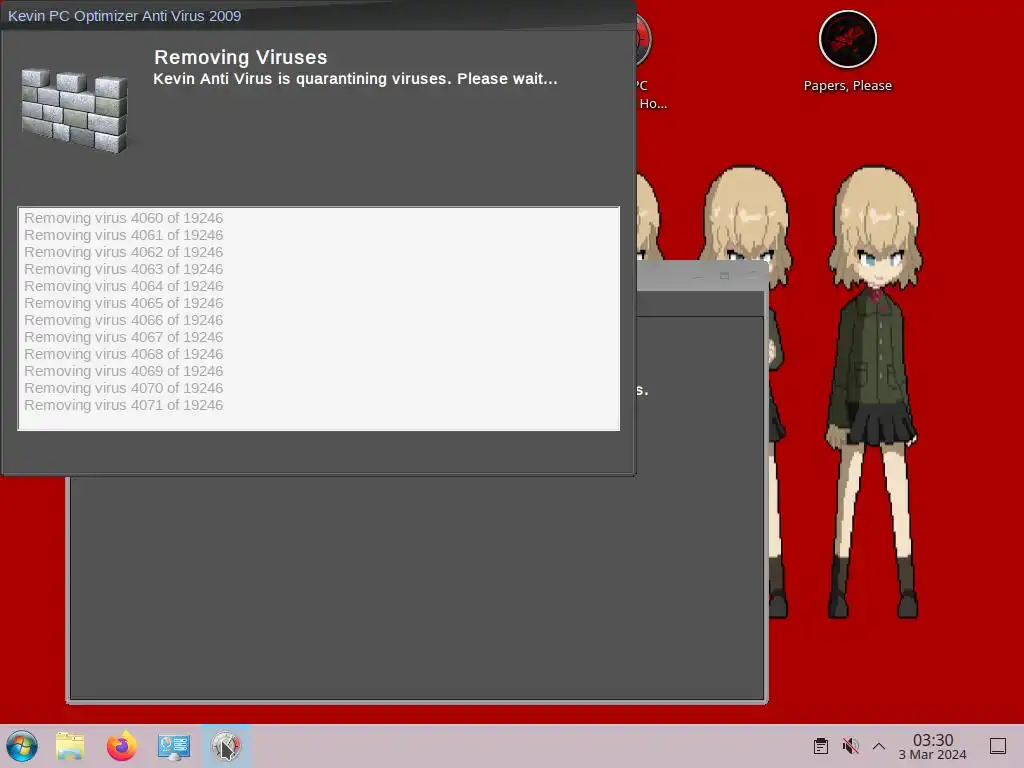1024x768 pixels.
Task: Launch the file manager from taskbar
Action: pos(70,746)
